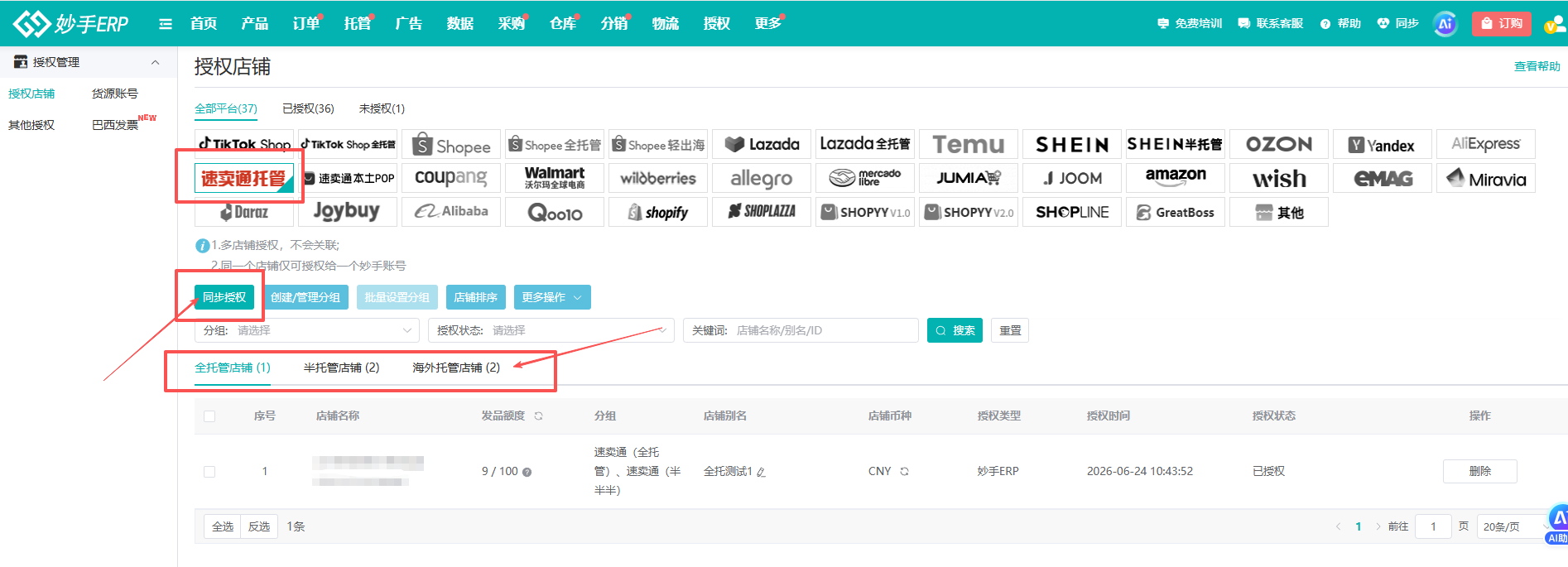
Task: Open the 订单 top menu
Action: click(305, 23)
